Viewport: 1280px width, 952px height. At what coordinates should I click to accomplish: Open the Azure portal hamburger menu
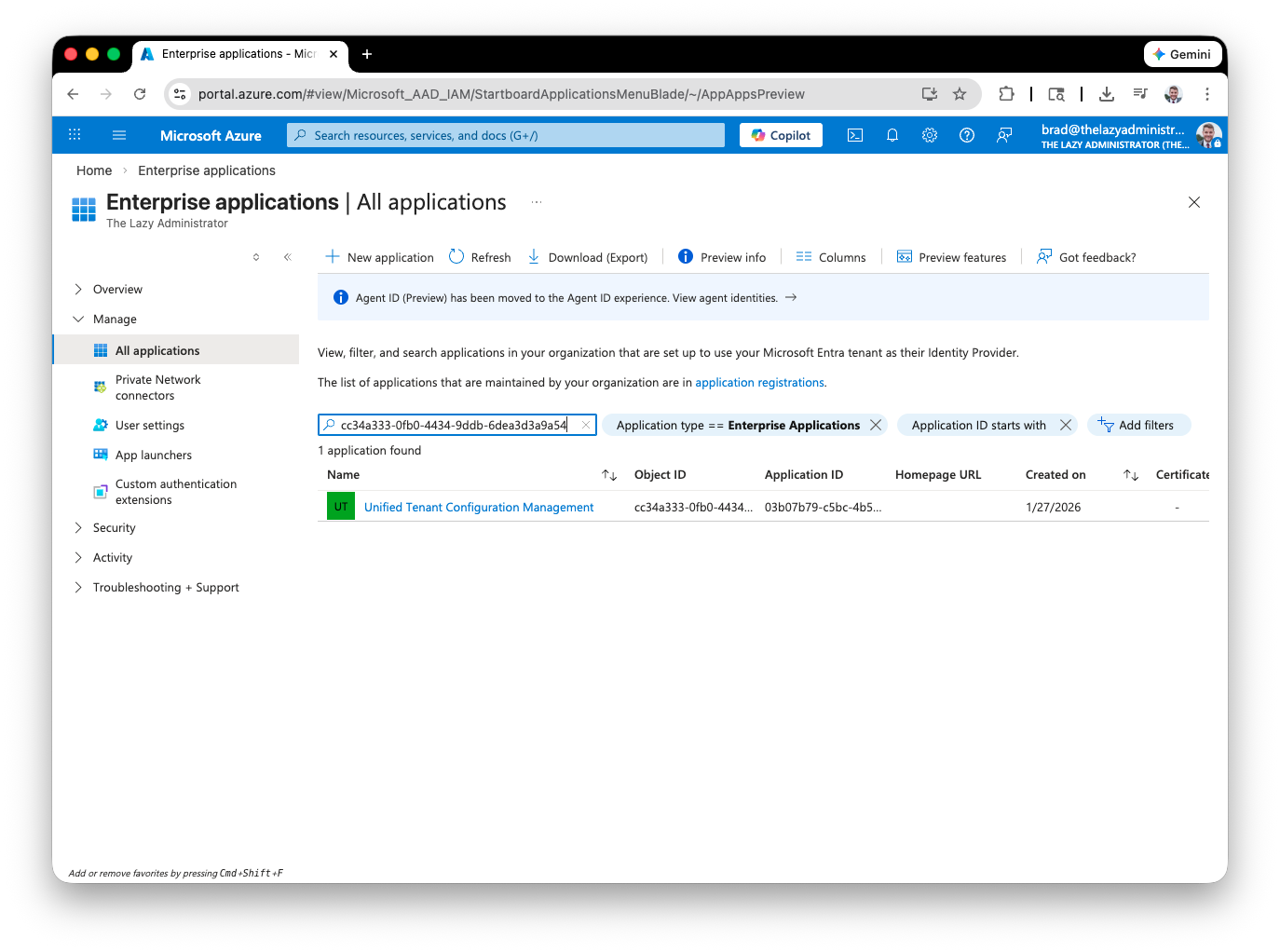click(x=119, y=135)
